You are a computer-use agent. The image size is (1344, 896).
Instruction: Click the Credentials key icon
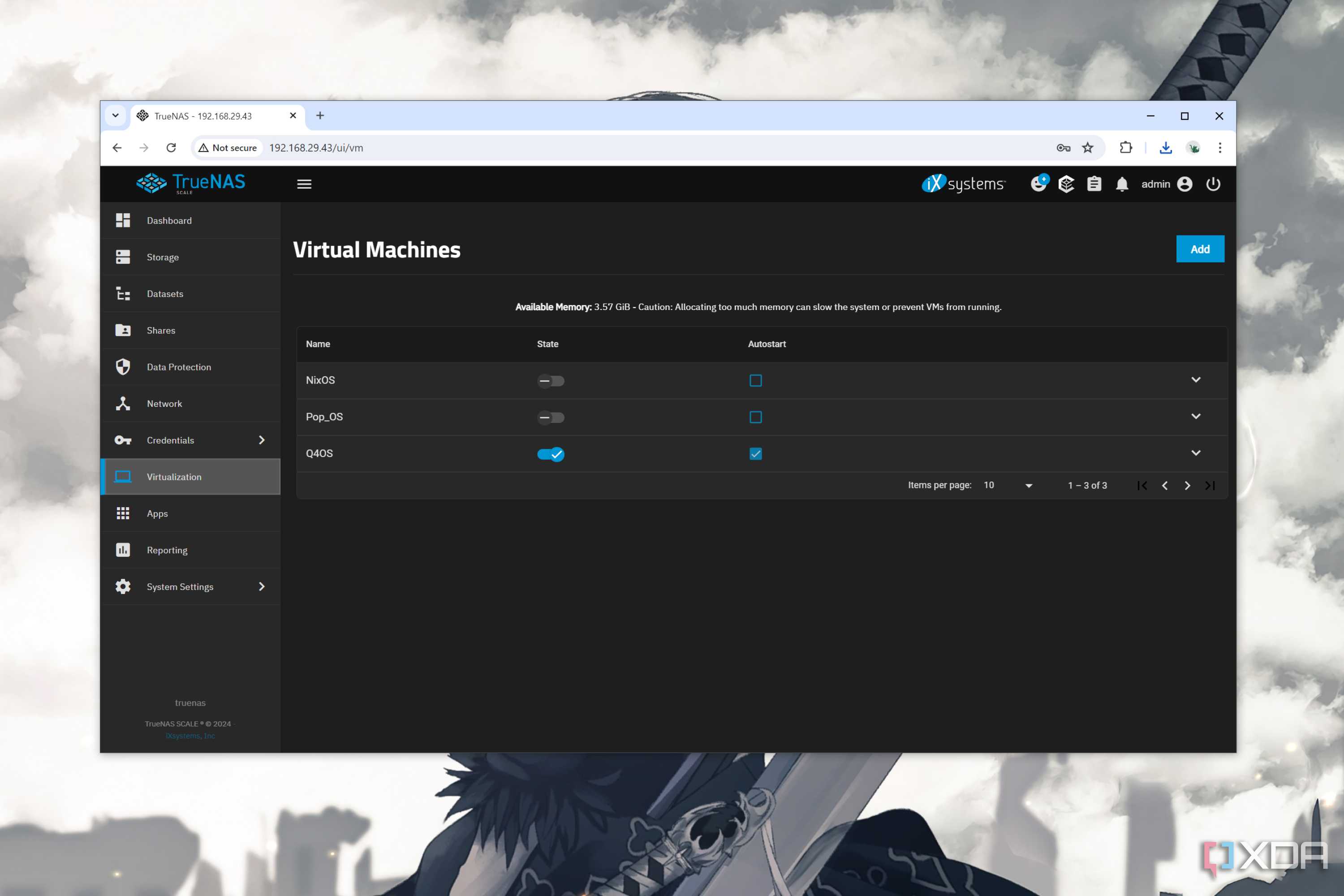tap(123, 440)
